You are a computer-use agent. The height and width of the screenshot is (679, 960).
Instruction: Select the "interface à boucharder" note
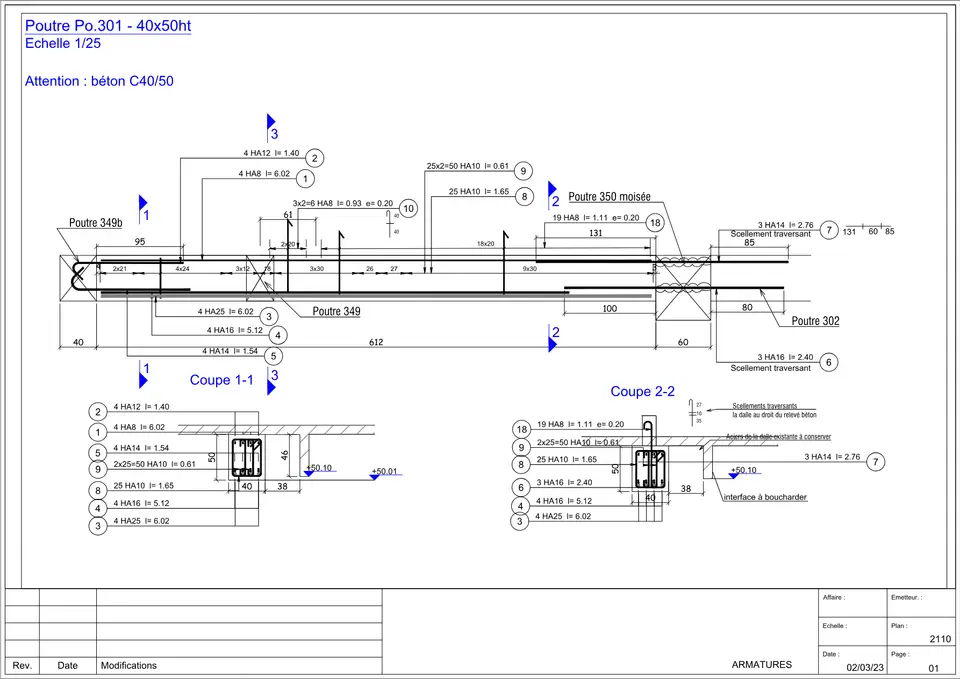pos(765,497)
